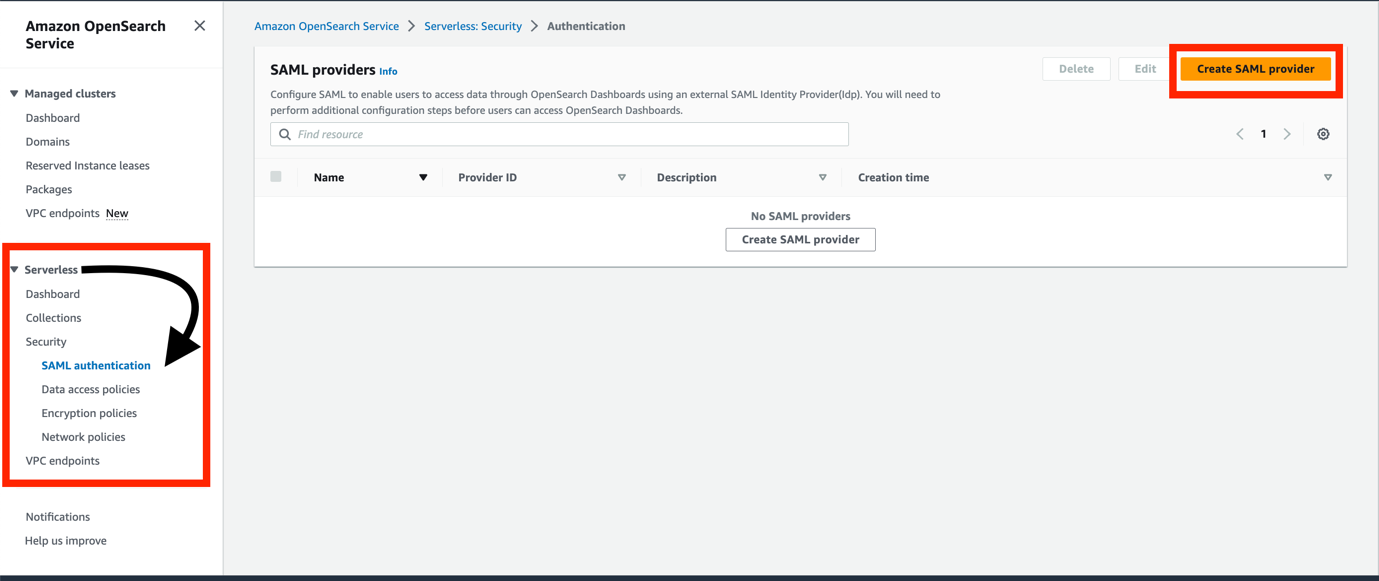Click the orange Create SAML provider button
Viewport: 1379px width, 581px height.
coord(1256,69)
